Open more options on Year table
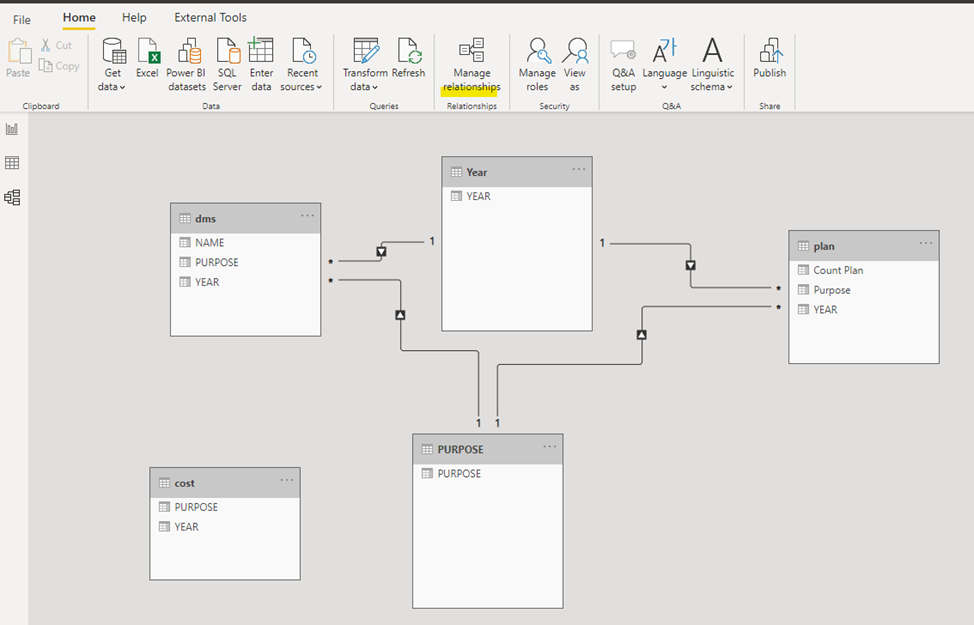This screenshot has height=625, width=974. click(x=579, y=170)
